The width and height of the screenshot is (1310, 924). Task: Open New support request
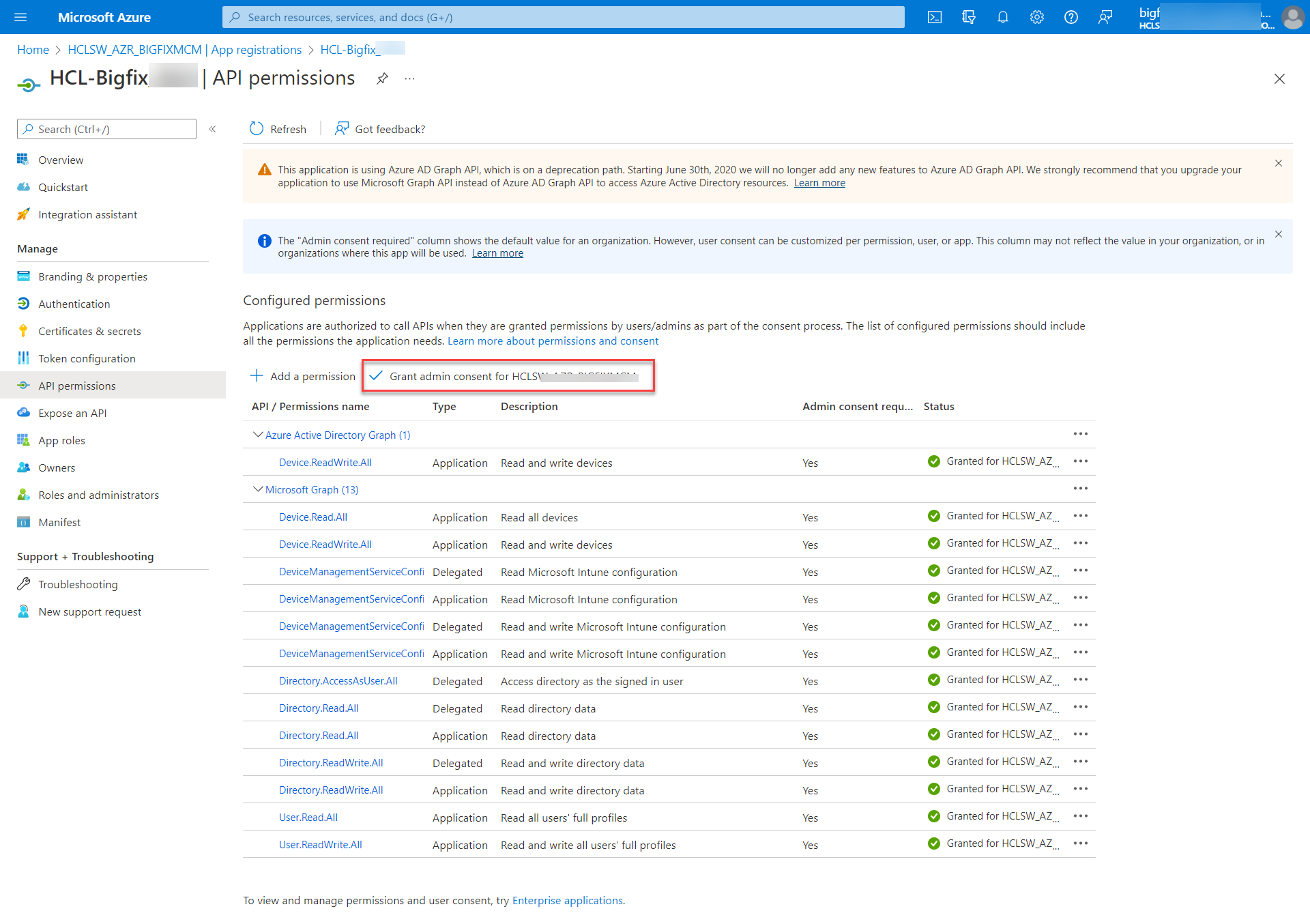90,611
